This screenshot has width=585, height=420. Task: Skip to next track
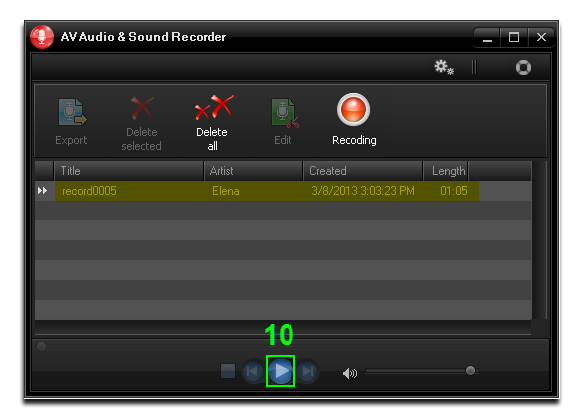(307, 371)
